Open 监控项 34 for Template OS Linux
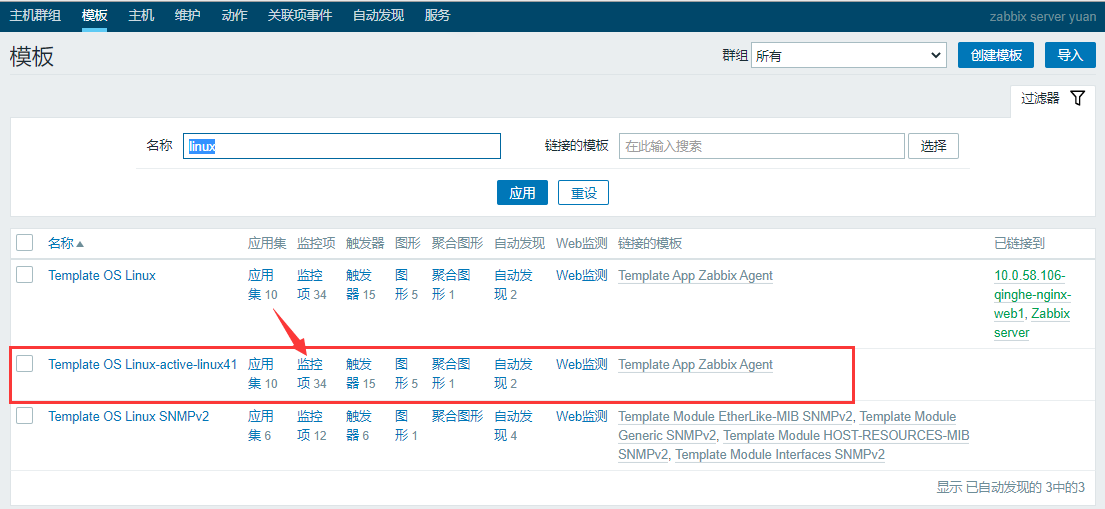 tap(311, 285)
